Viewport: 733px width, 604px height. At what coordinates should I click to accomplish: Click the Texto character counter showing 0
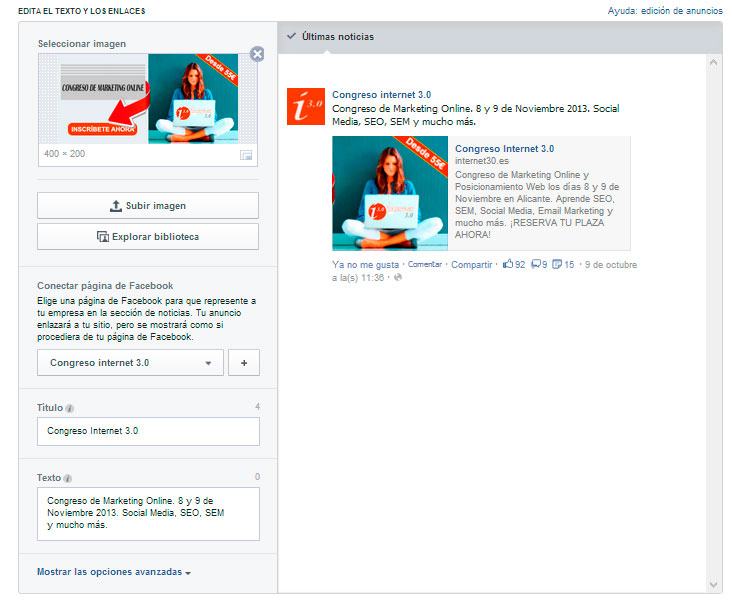click(x=257, y=477)
